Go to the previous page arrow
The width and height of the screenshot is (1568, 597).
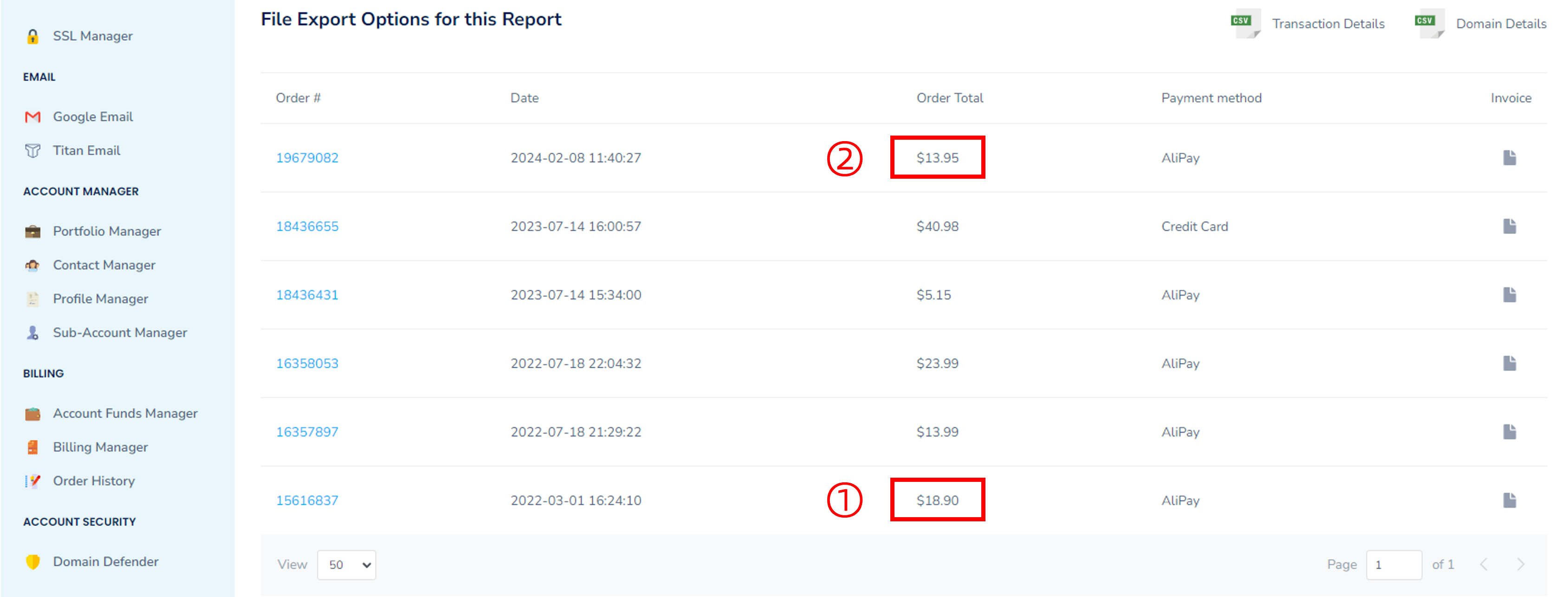click(x=1484, y=564)
